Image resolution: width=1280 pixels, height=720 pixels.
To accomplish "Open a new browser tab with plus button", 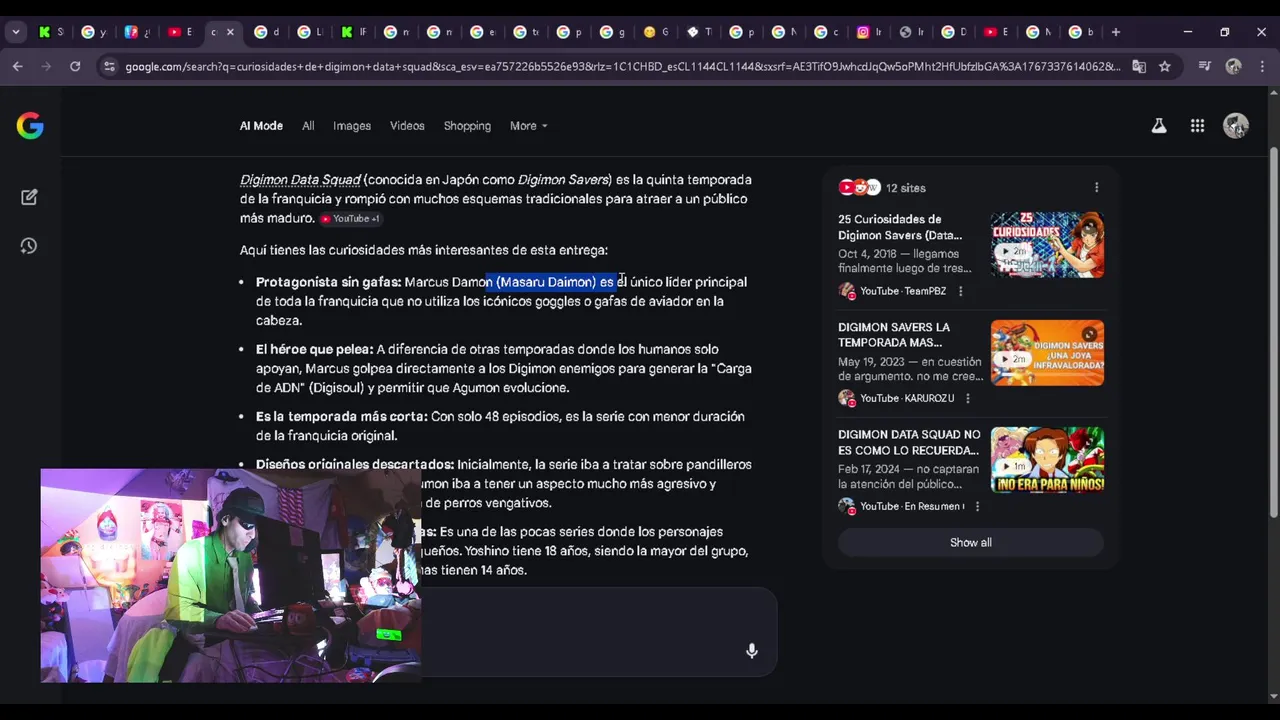I will click(1116, 32).
